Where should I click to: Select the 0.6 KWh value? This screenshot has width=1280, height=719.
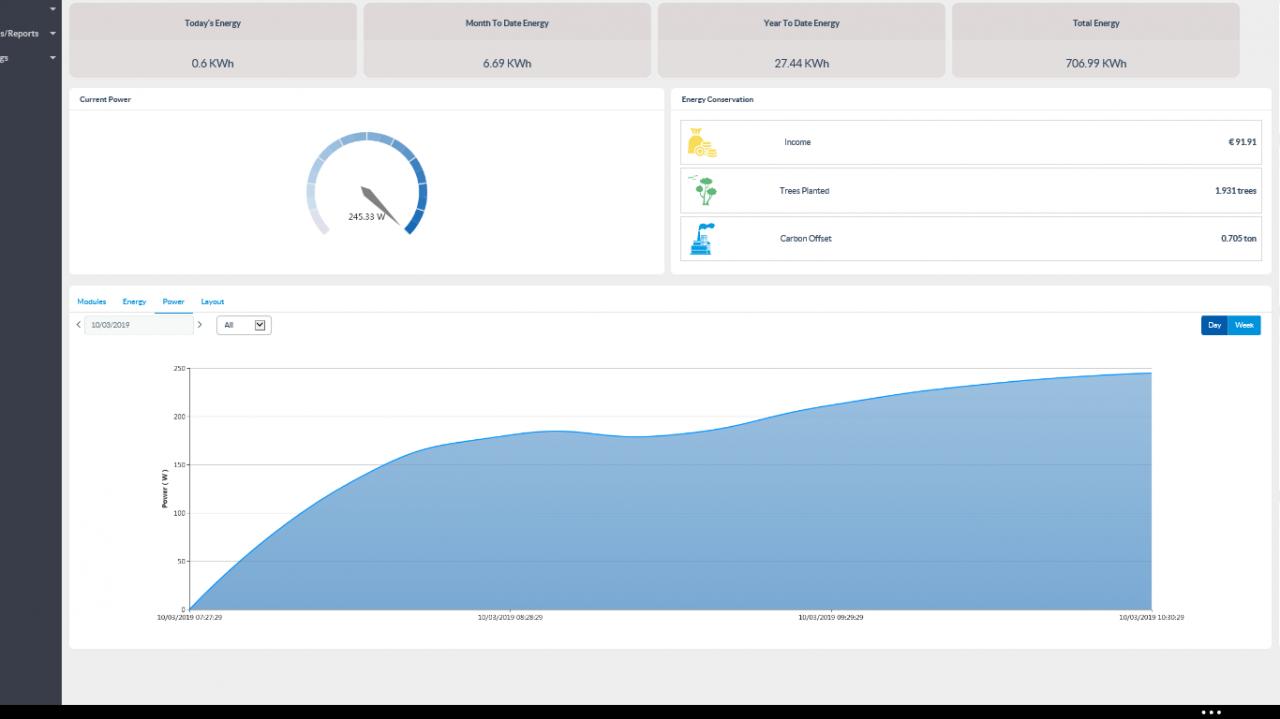[213, 63]
